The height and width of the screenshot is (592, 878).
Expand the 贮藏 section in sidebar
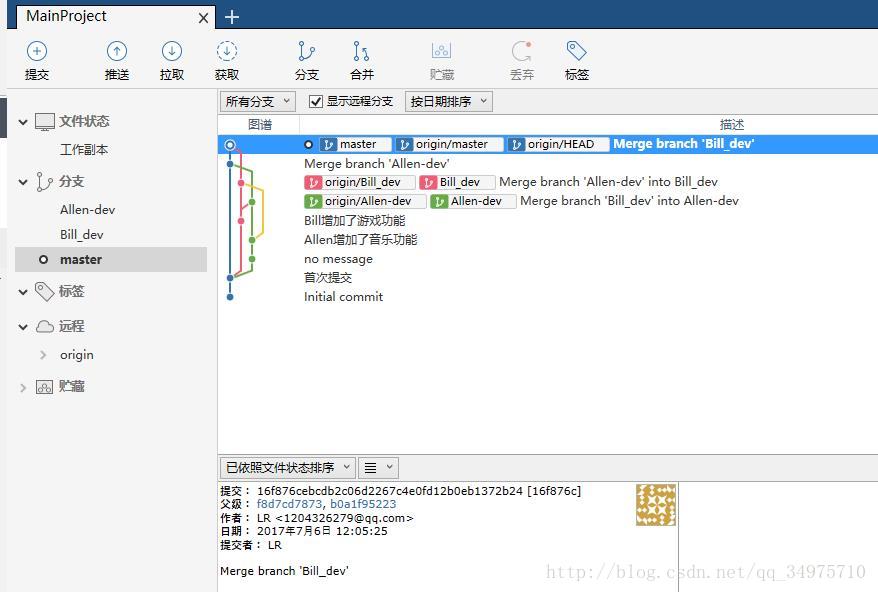pyautogui.click(x=22, y=387)
